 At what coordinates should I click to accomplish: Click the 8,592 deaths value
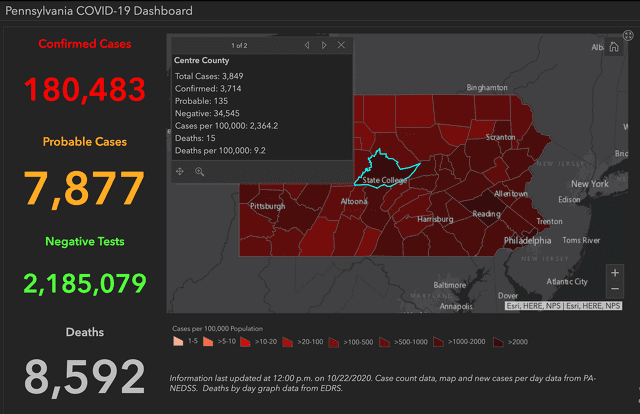[x=84, y=376]
